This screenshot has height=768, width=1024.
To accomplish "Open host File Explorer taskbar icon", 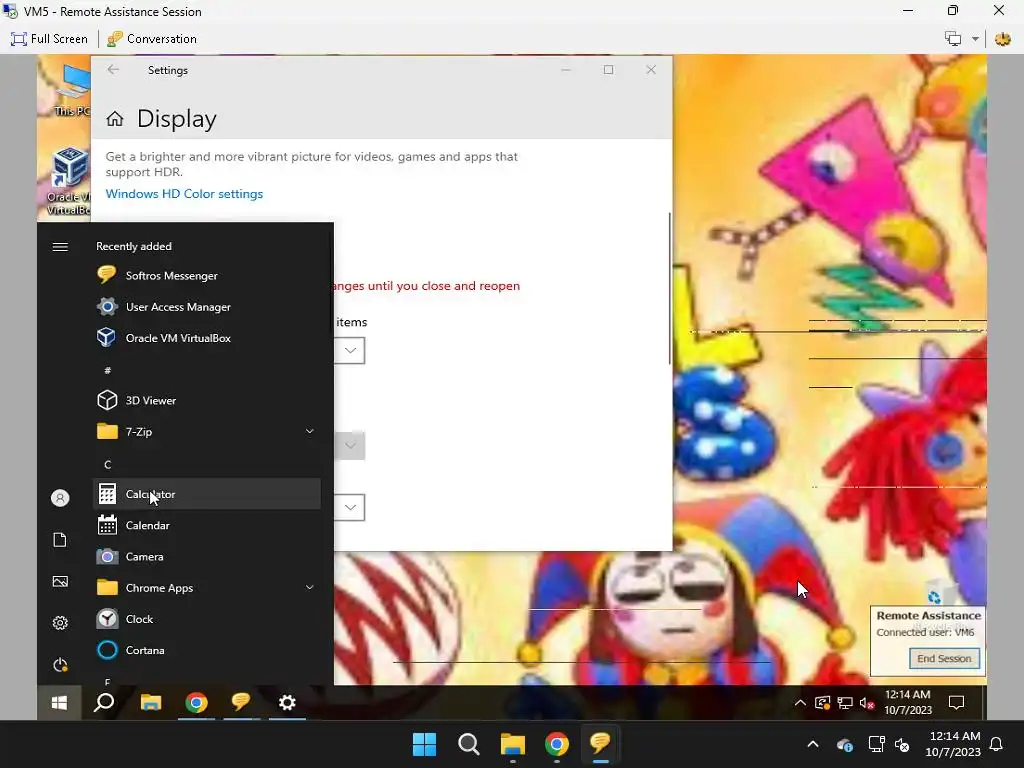I will [513, 744].
